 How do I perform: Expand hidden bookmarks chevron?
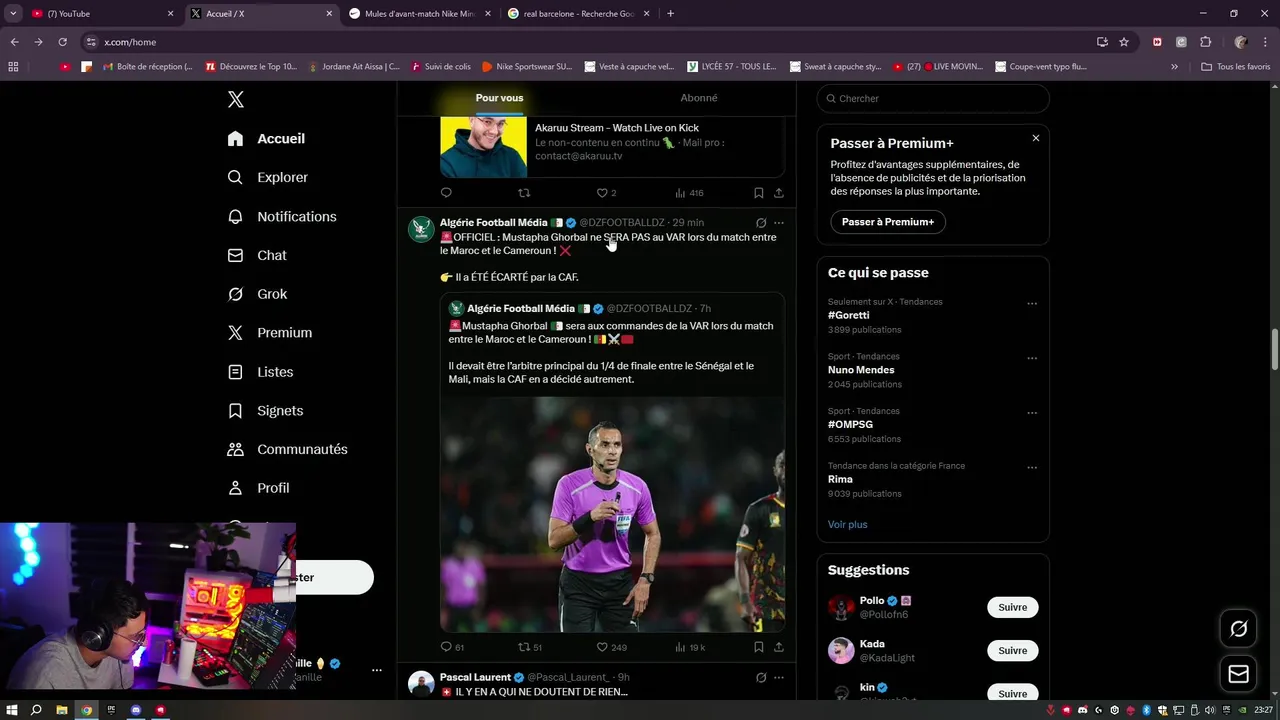(x=1175, y=66)
